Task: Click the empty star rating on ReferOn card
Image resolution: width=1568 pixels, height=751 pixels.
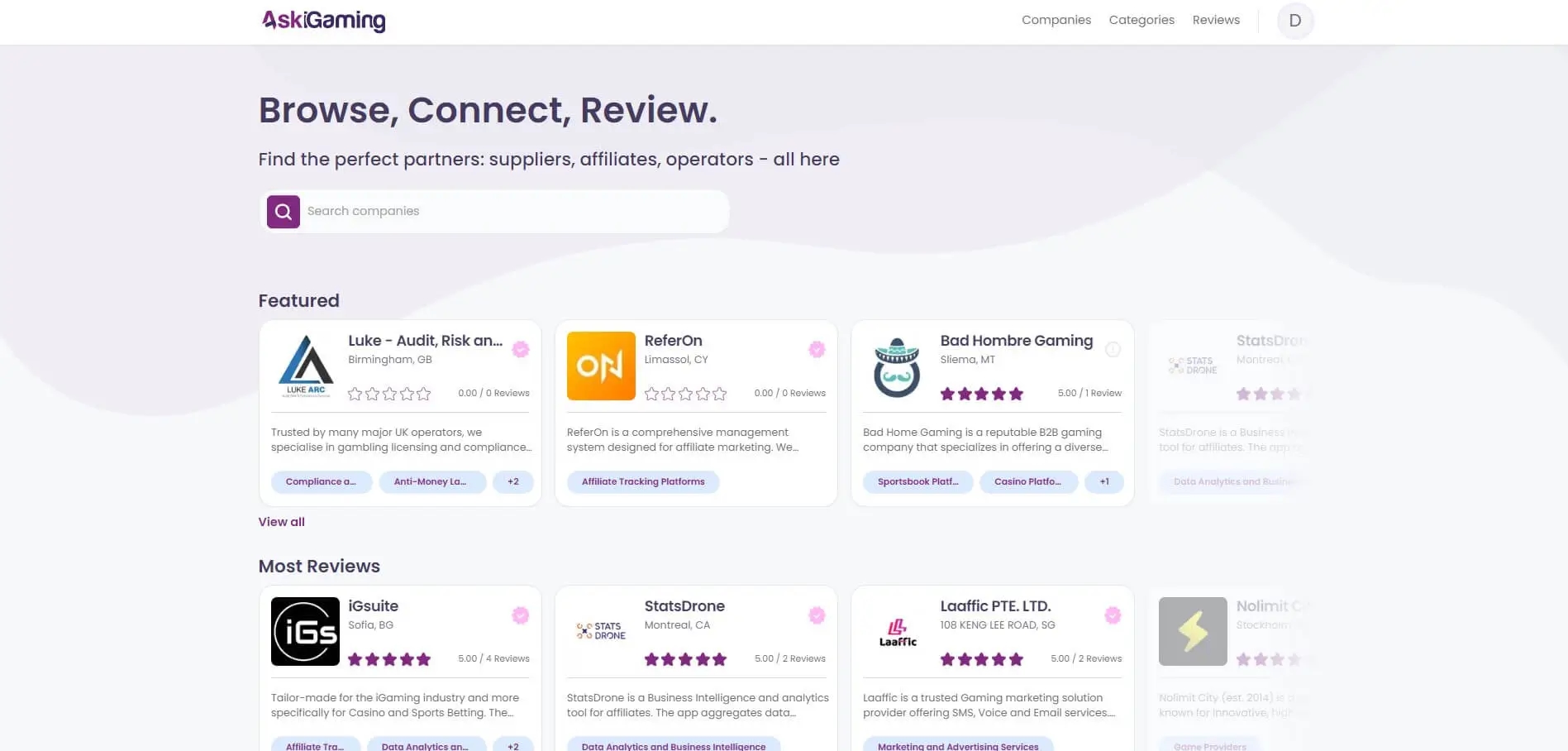Action: click(685, 394)
